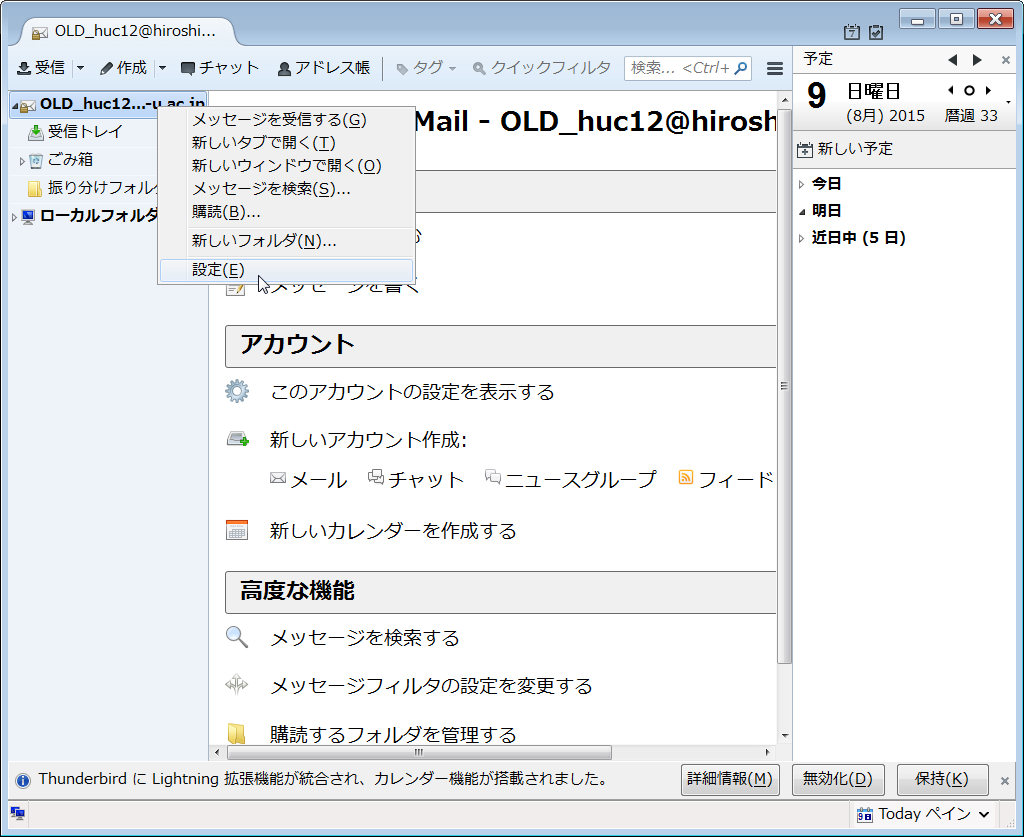
Task: Click the magnifier icon beside メッセージを検索する
Action: 237,637
